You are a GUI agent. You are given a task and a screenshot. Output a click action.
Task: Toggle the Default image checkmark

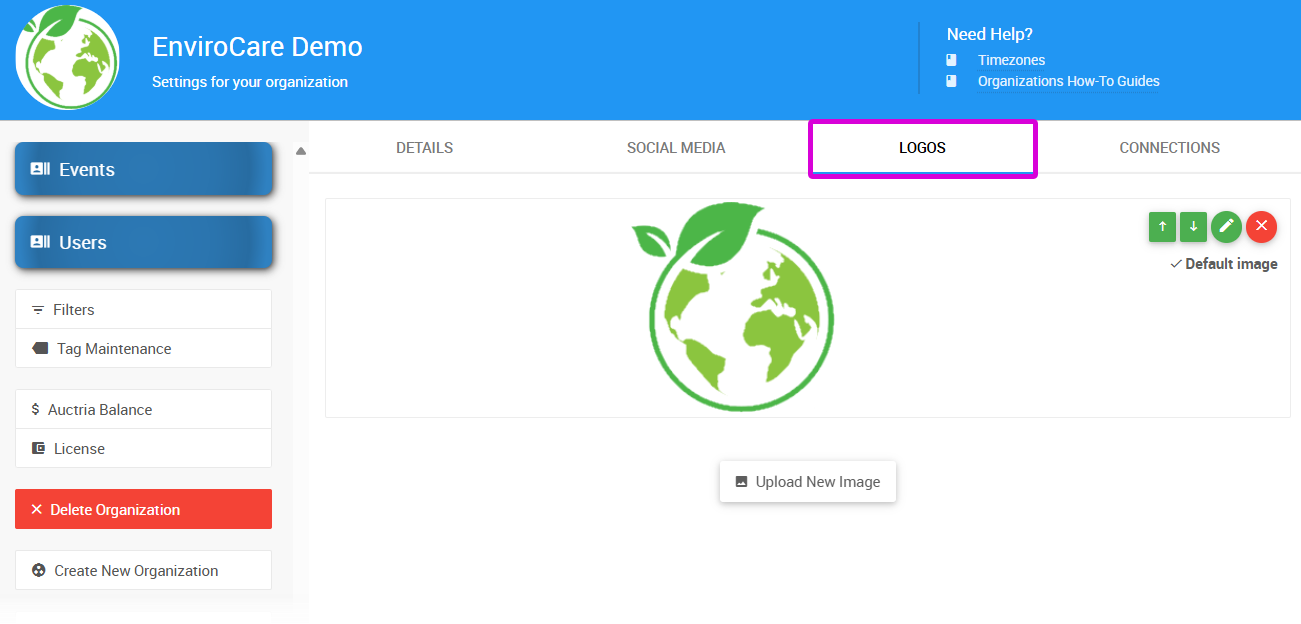1176,263
